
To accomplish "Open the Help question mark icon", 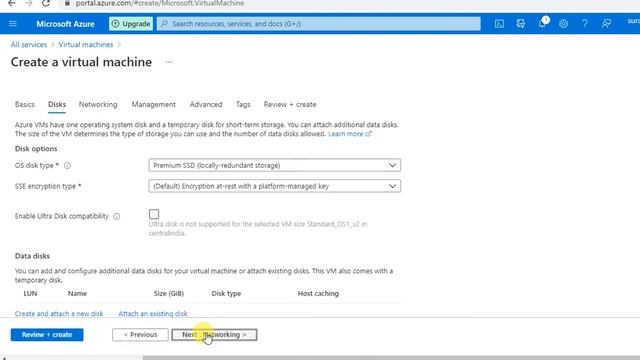I will pos(585,24).
